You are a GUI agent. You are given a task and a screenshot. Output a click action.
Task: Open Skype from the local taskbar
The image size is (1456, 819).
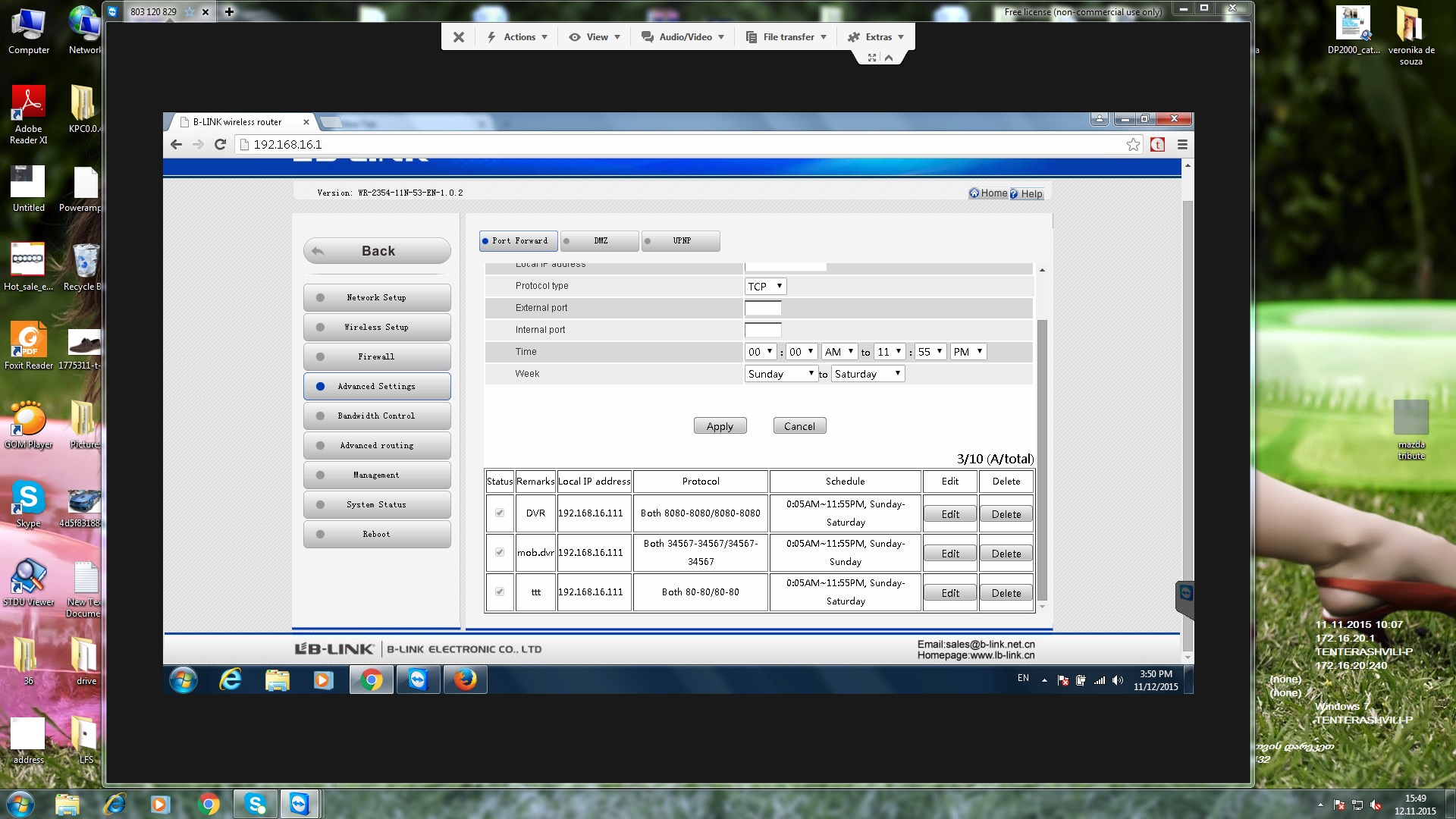pos(255,804)
